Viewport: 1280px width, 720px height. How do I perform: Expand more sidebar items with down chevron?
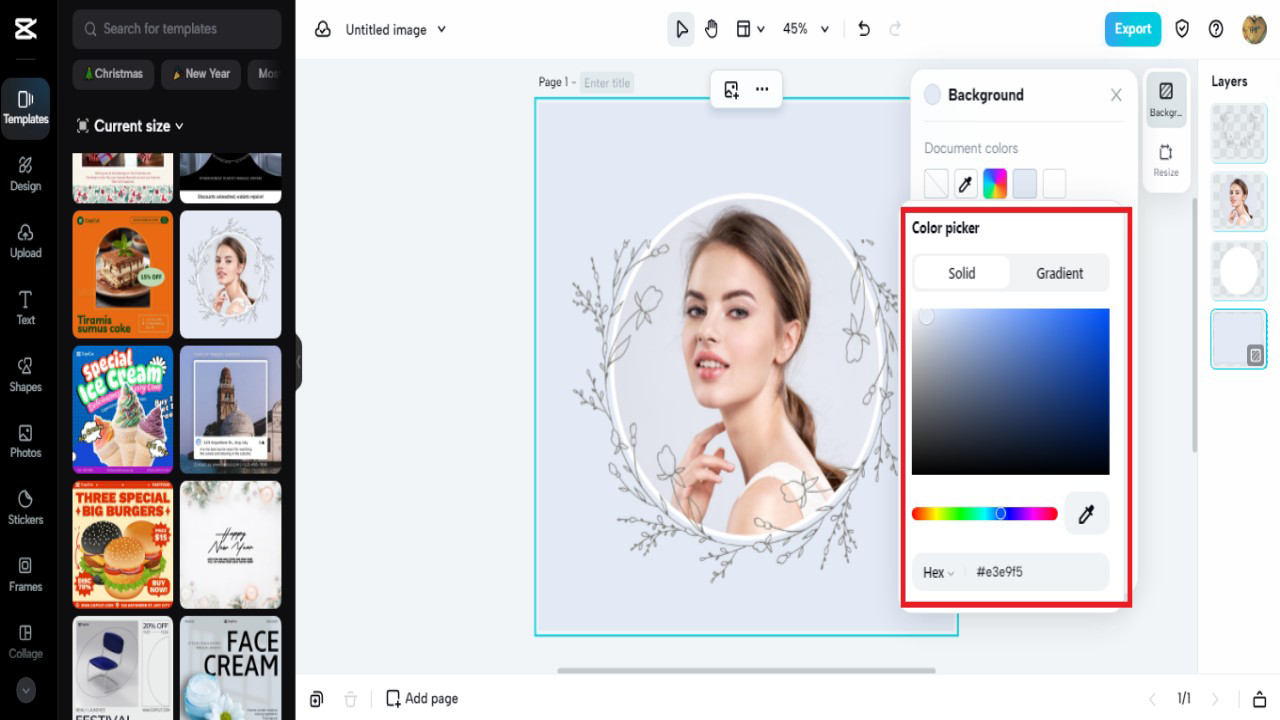click(x=26, y=690)
